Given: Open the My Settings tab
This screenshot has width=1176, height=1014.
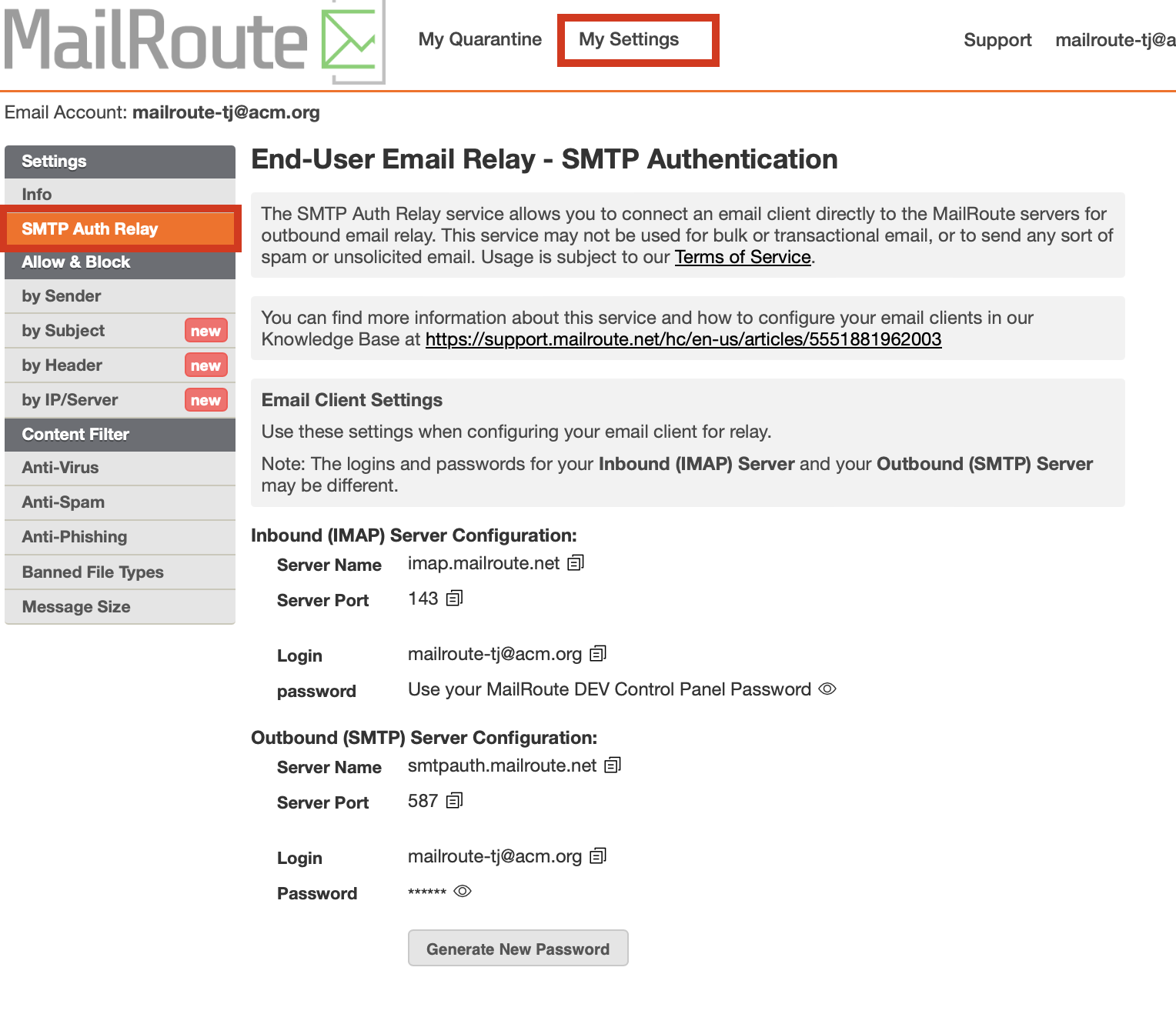Looking at the screenshot, I should (629, 39).
